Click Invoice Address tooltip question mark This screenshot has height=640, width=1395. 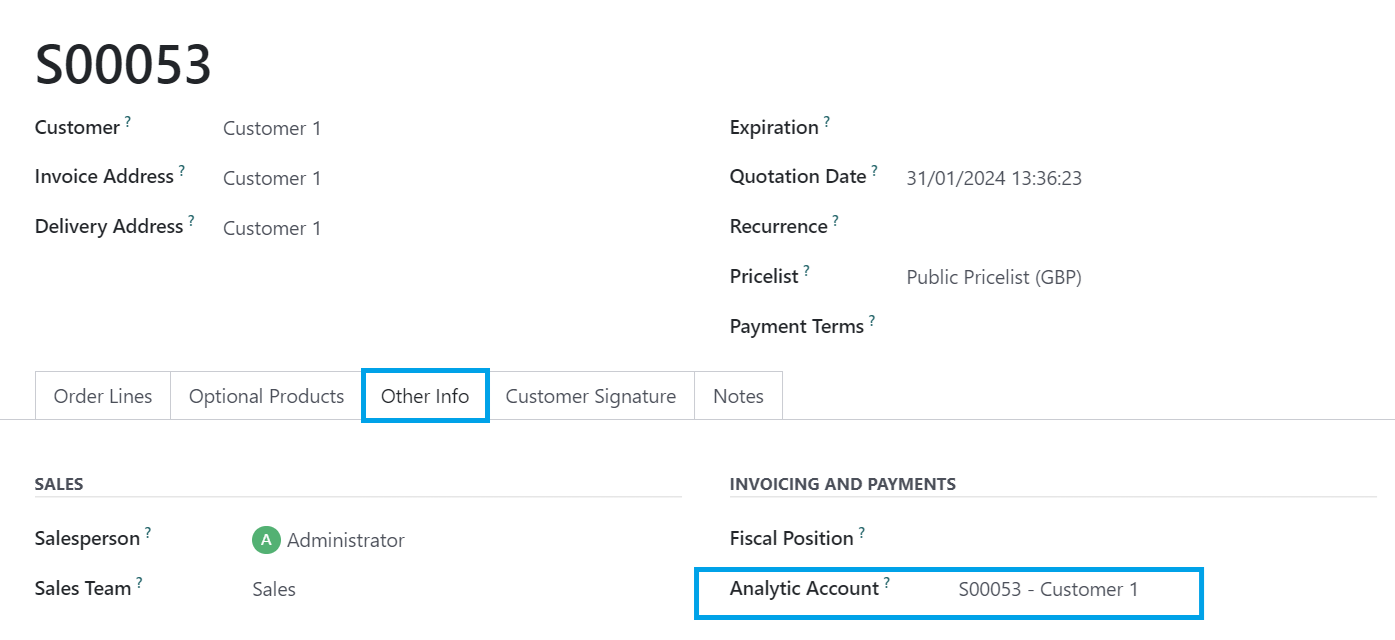tap(182, 170)
